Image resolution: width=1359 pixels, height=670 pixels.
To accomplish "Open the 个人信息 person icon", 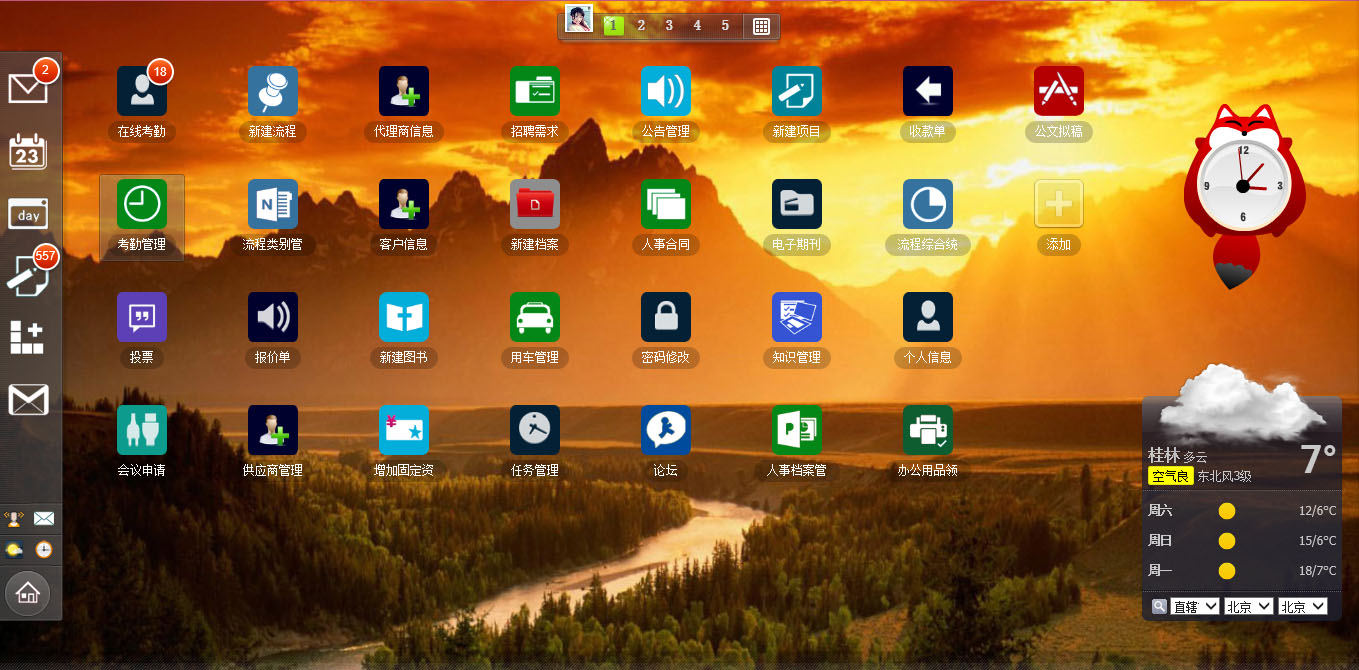I will (x=928, y=317).
